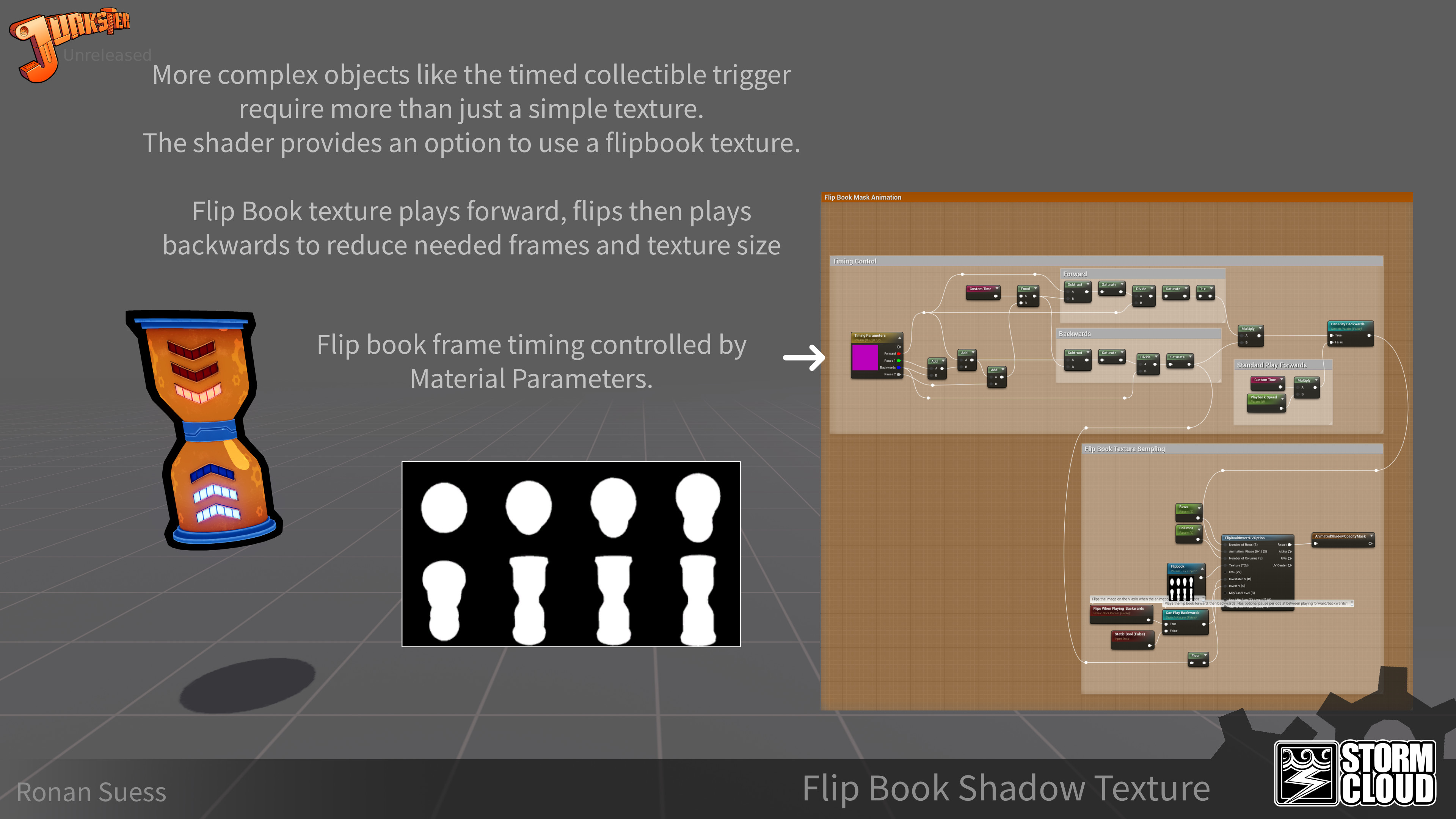Click the Forward output pin on Timing Parameters
Screen dimensions: 1456x819
(899, 354)
